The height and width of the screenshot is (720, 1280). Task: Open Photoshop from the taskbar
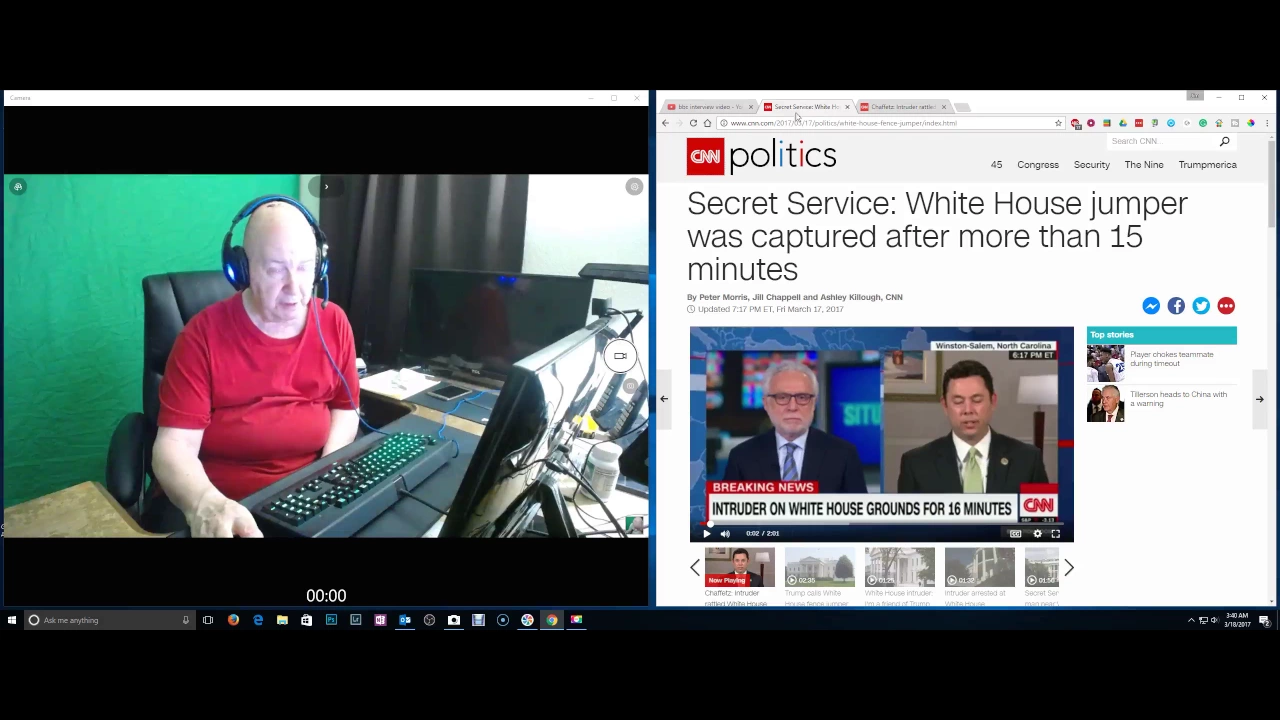point(331,620)
